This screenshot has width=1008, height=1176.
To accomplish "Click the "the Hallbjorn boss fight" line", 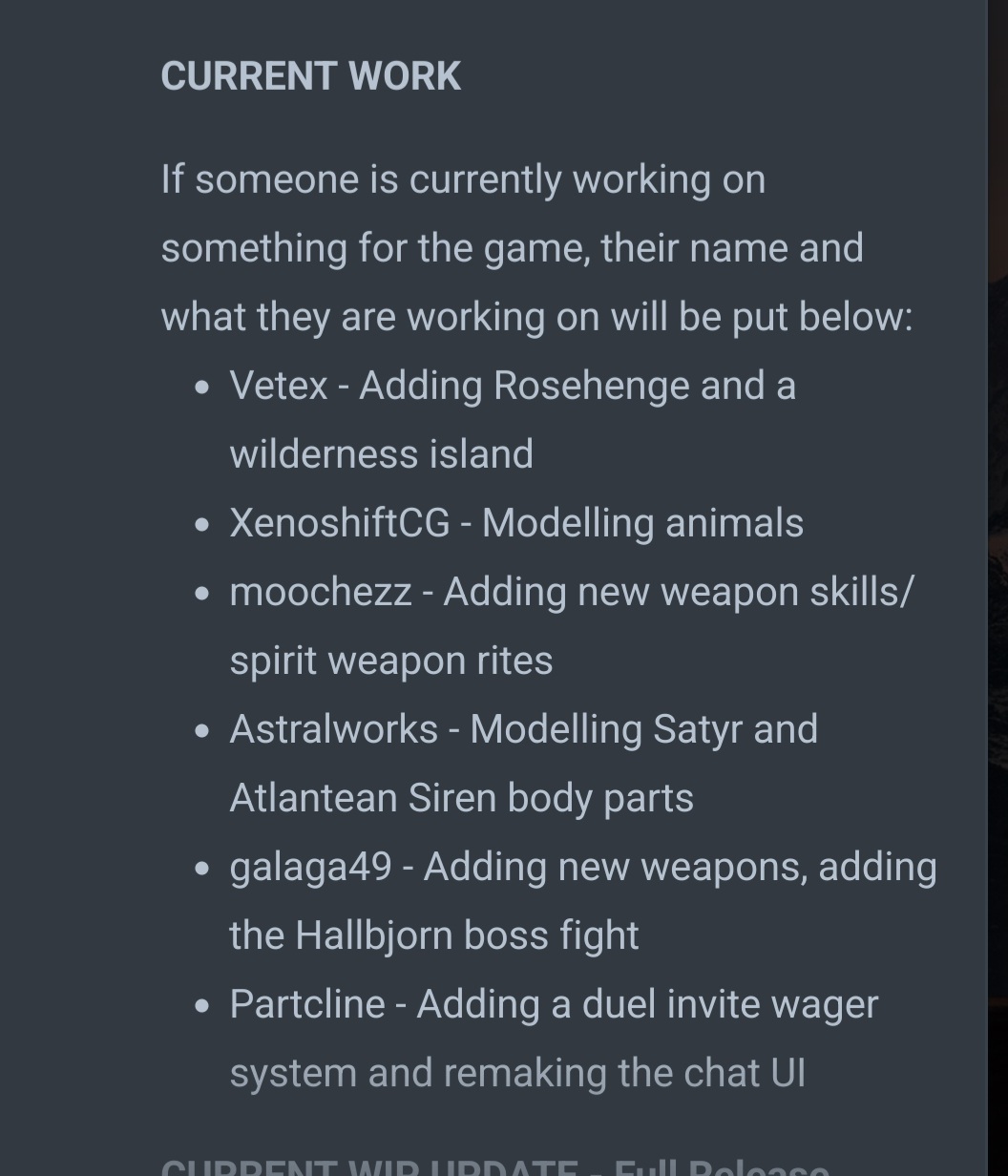I will point(434,935).
